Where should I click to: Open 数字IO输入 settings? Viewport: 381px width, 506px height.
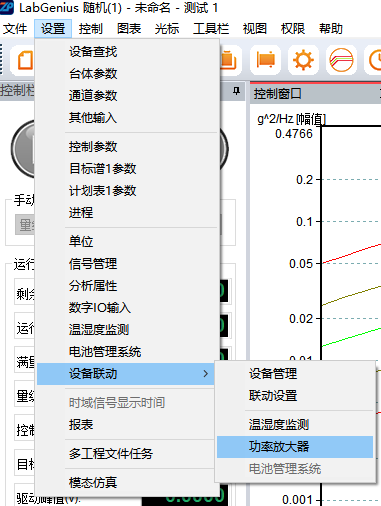pyautogui.click(x=127, y=308)
